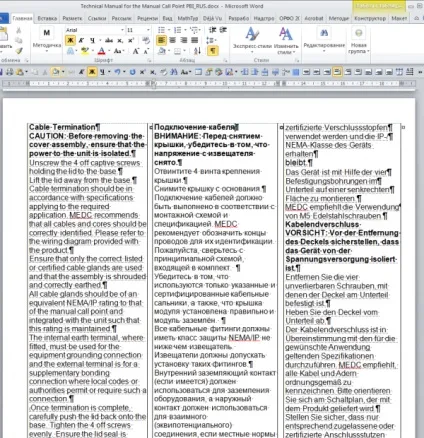
Task: Click the Center paragraph alignment icon in ribbon
Action: coord(172,40)
